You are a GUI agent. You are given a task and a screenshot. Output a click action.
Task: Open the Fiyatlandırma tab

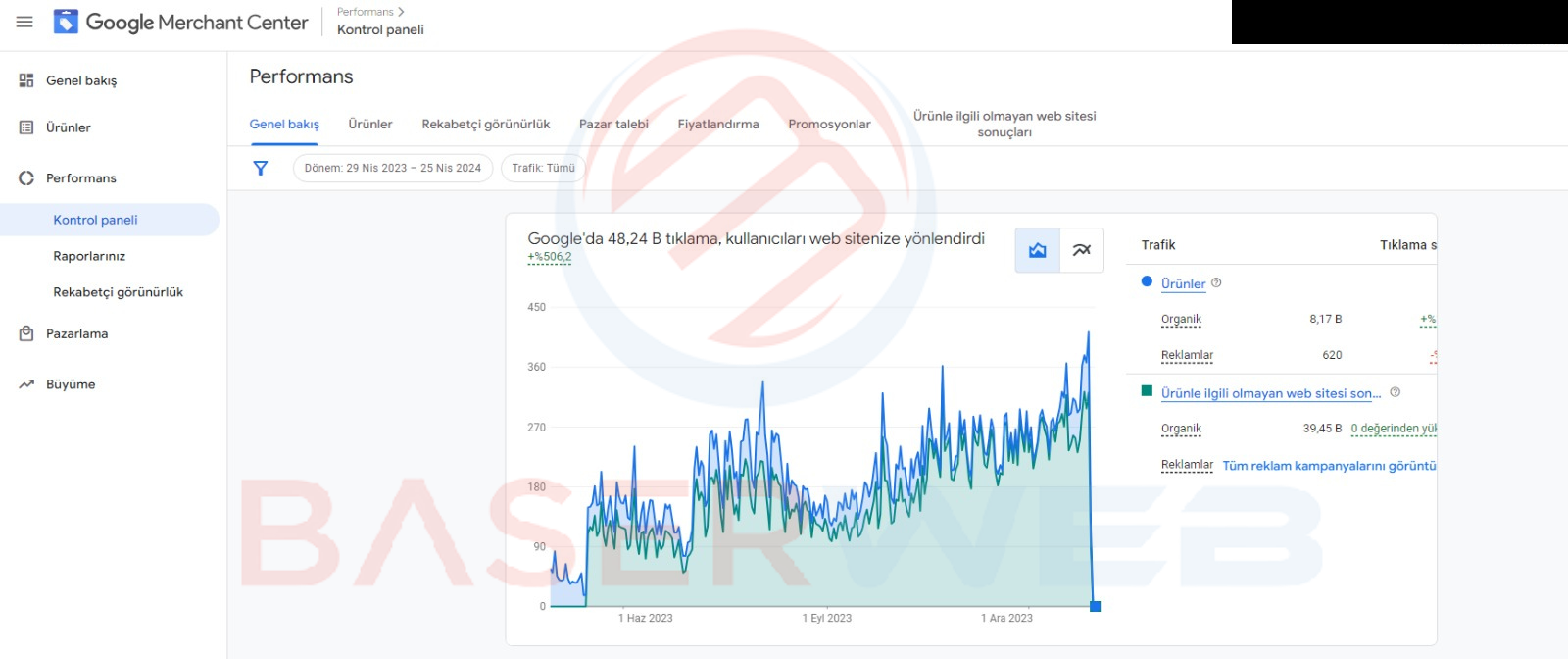pos(717,125)
